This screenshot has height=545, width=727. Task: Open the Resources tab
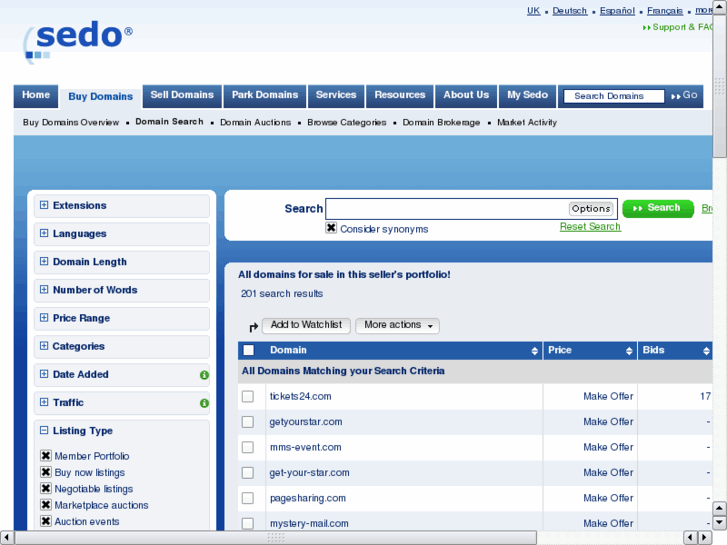pyautogui.click(x=400, y=96)
